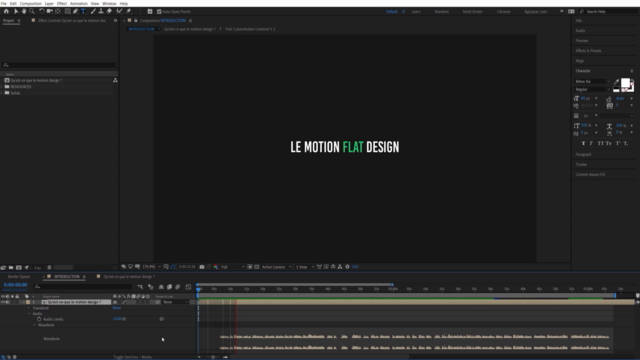Click the snapshot camera icon in the viewer
Image resolution: width=640 pixels, height=360 pixels.
pyautogui.click(x=202, y=267)
